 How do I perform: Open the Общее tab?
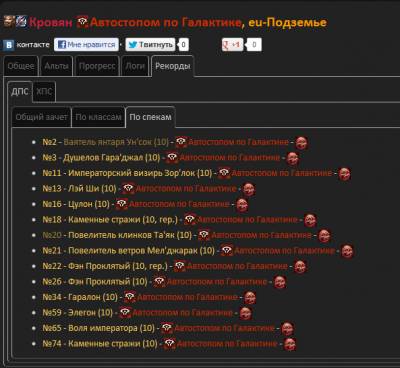[x=21, y=66]
